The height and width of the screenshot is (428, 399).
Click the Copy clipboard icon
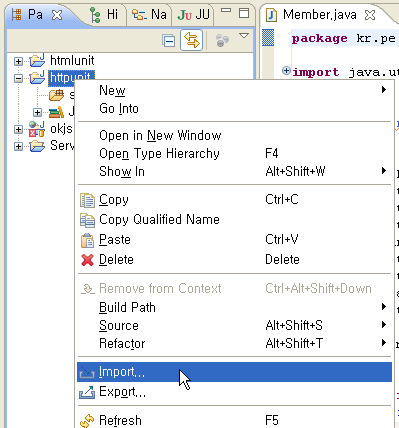(x=87, y=200)
